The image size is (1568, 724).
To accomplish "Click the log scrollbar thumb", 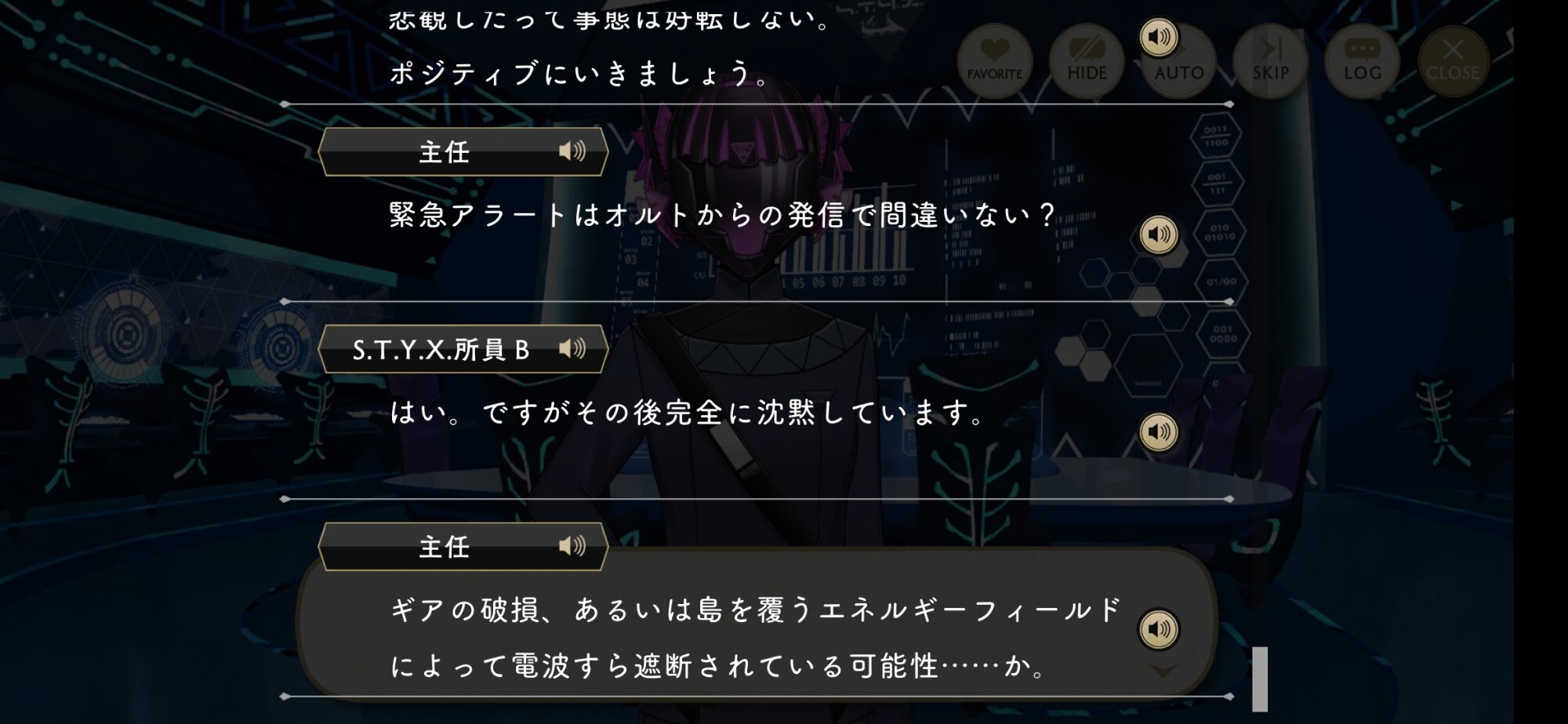I will [1260, 679].
